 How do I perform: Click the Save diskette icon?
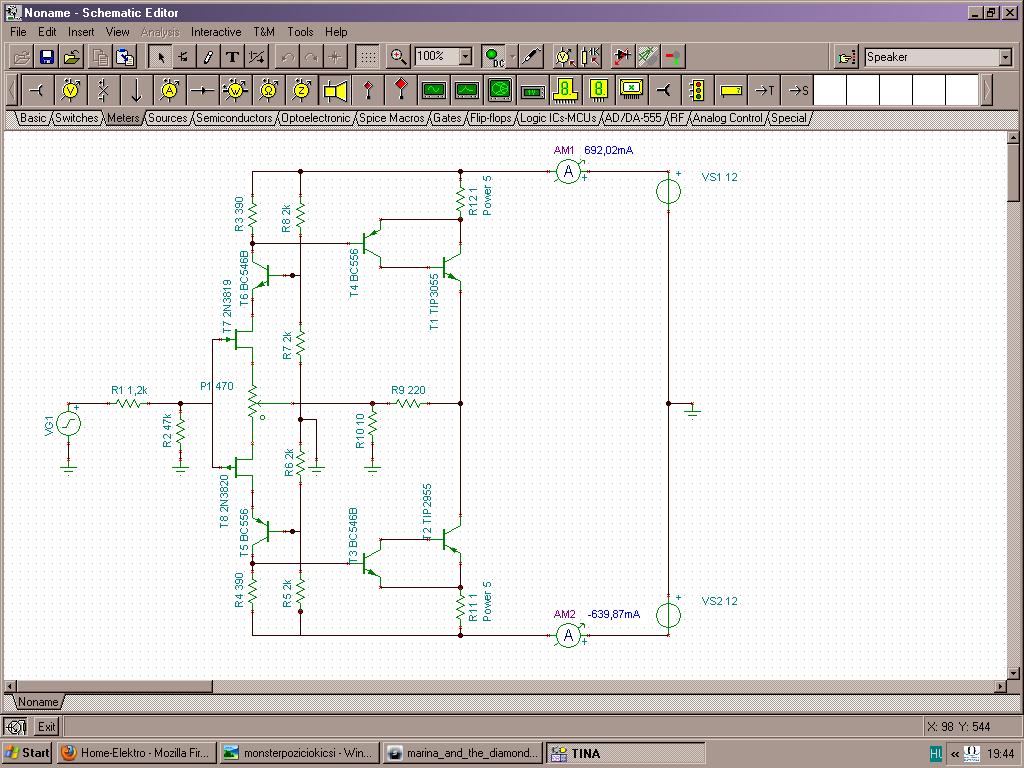click(46, 57)
